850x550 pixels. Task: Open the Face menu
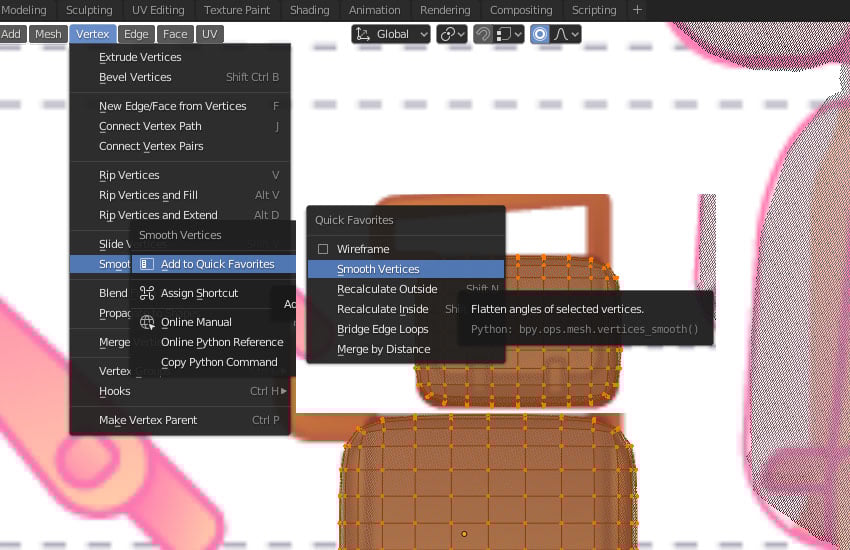[x=175, y=34]
